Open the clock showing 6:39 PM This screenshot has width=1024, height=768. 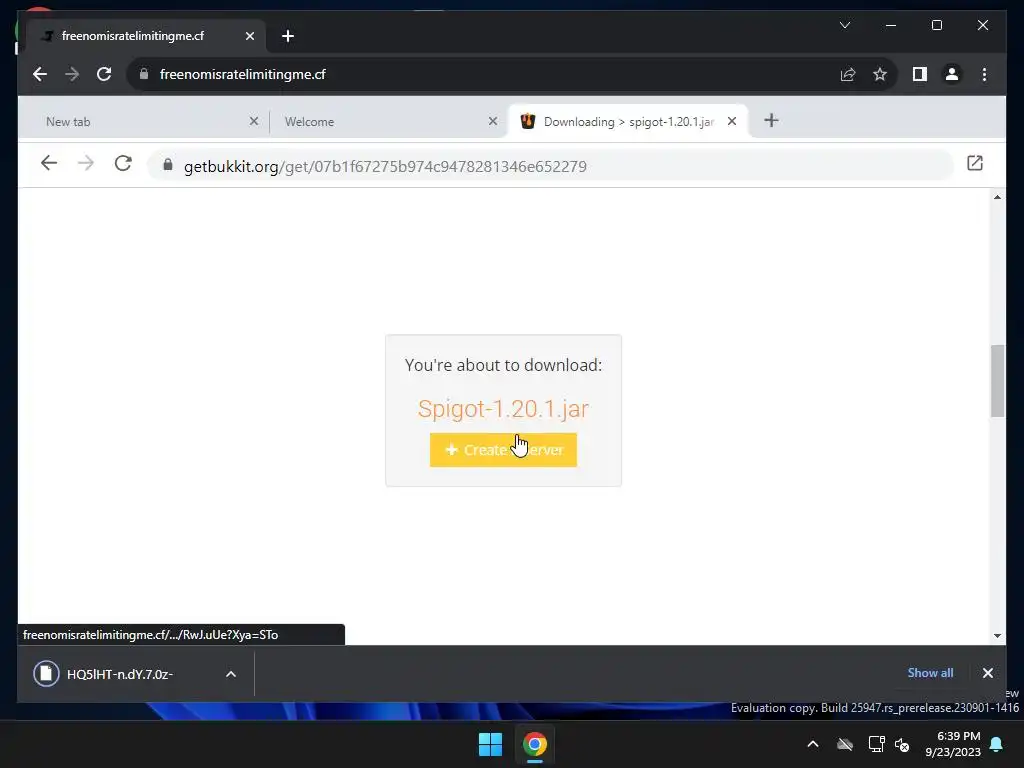tap(953, 744)
